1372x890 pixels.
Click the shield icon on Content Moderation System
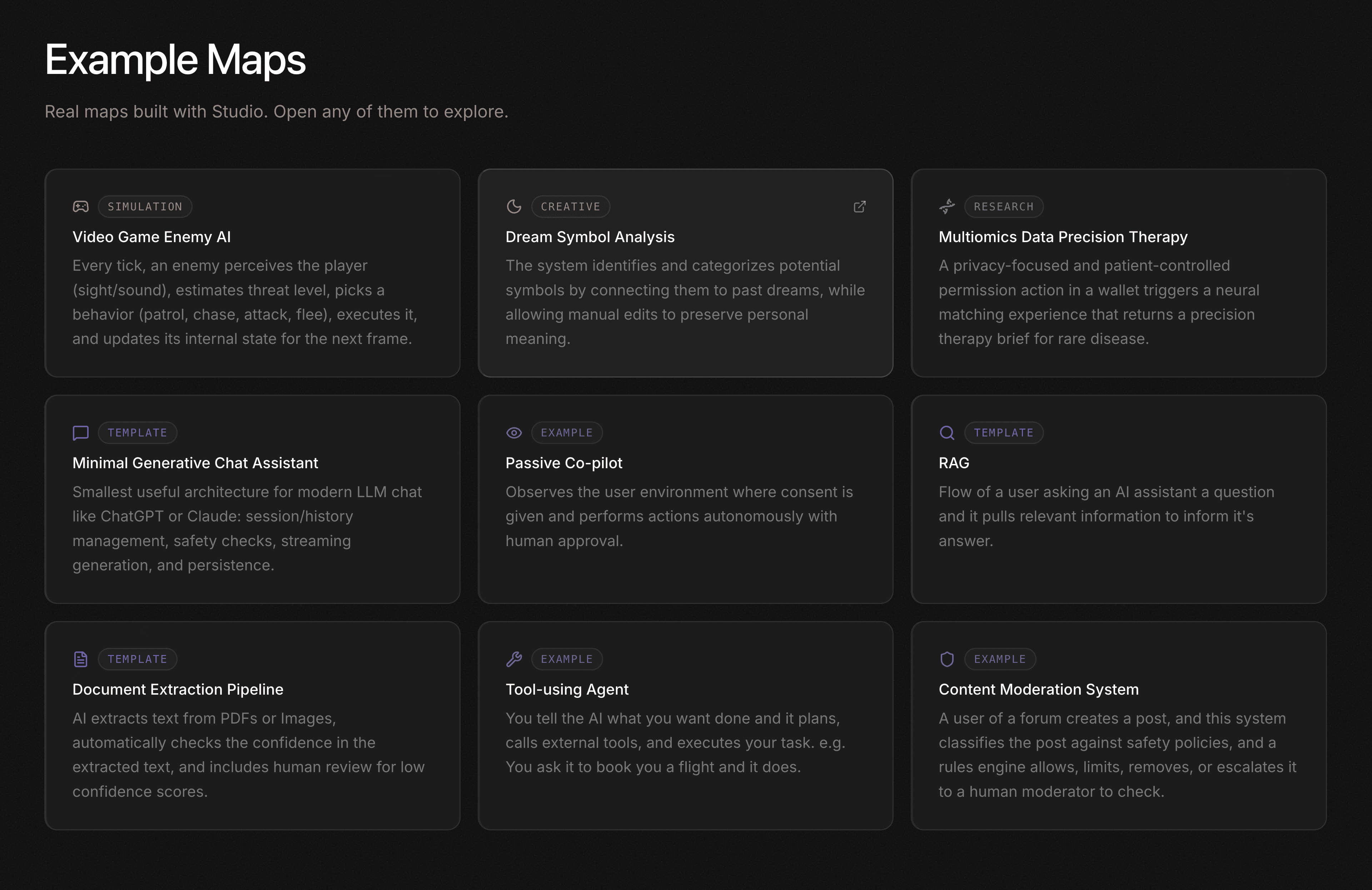tap(947, 659)
